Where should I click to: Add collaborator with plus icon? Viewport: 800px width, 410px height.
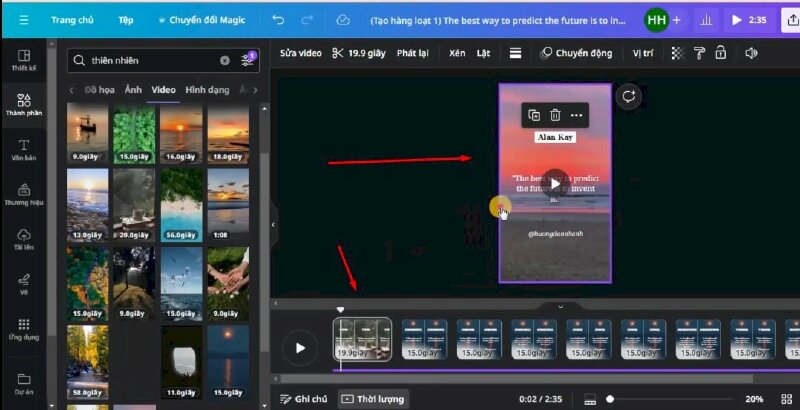point(677,20)
